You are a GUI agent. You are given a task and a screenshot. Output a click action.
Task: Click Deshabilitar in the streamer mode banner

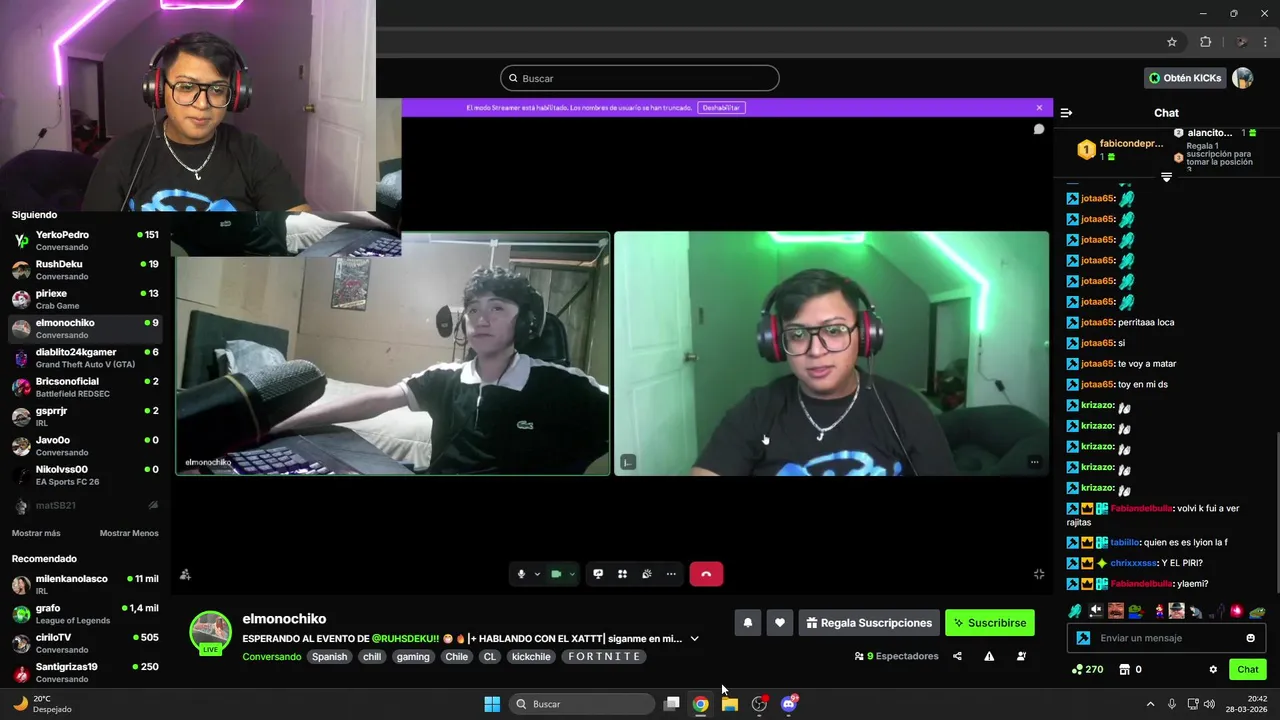[x=721, y=107]
